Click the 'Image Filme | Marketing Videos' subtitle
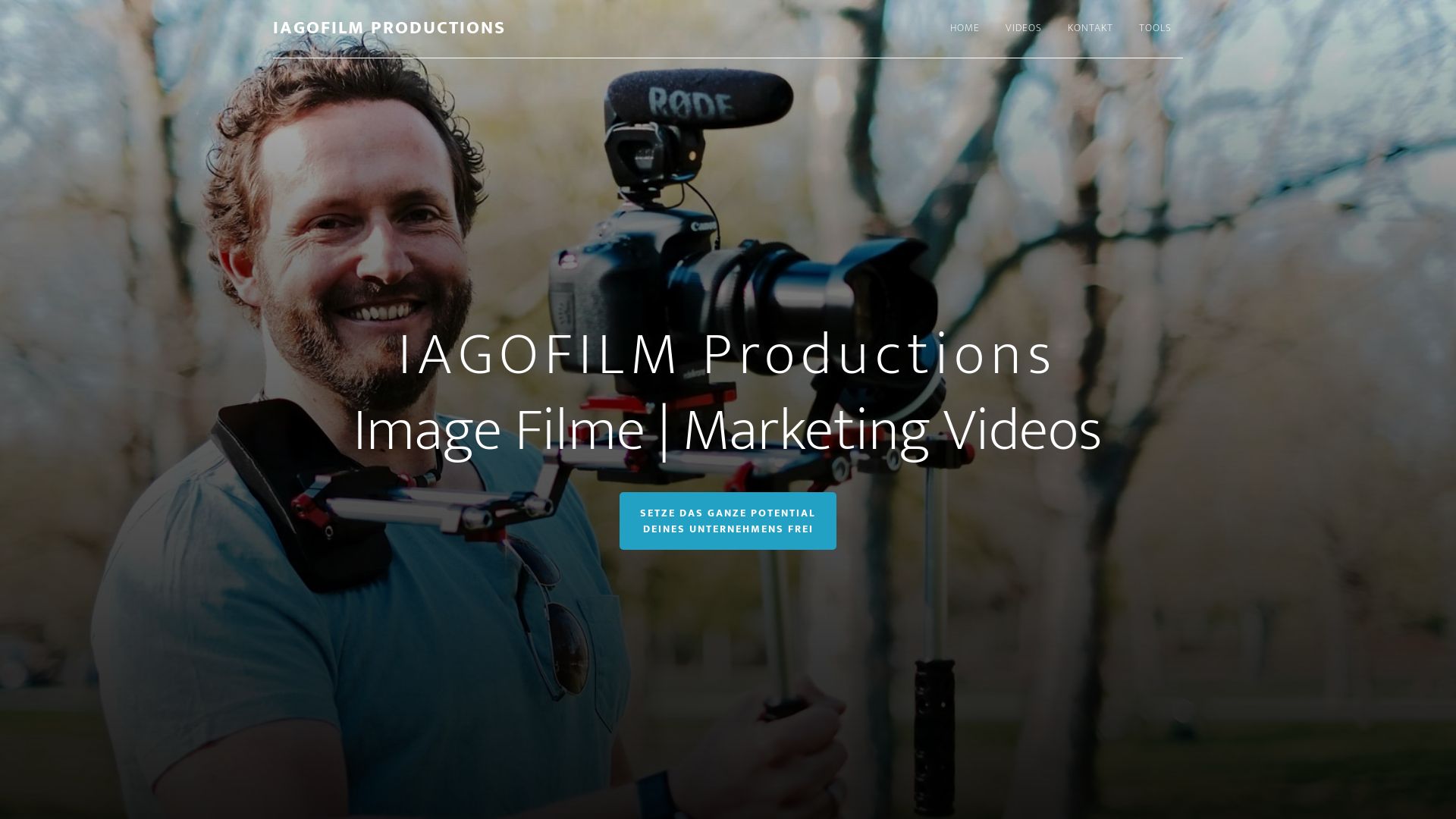Screen dimensions: 1456x819 coord(727,431)
